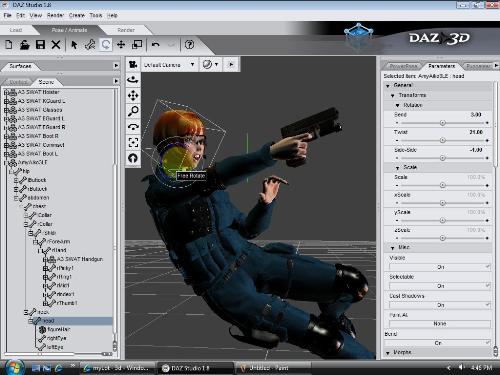Collapse the Transforms group
The height and width of the screenshot is (375, 500).
click(x=393, y=95)
